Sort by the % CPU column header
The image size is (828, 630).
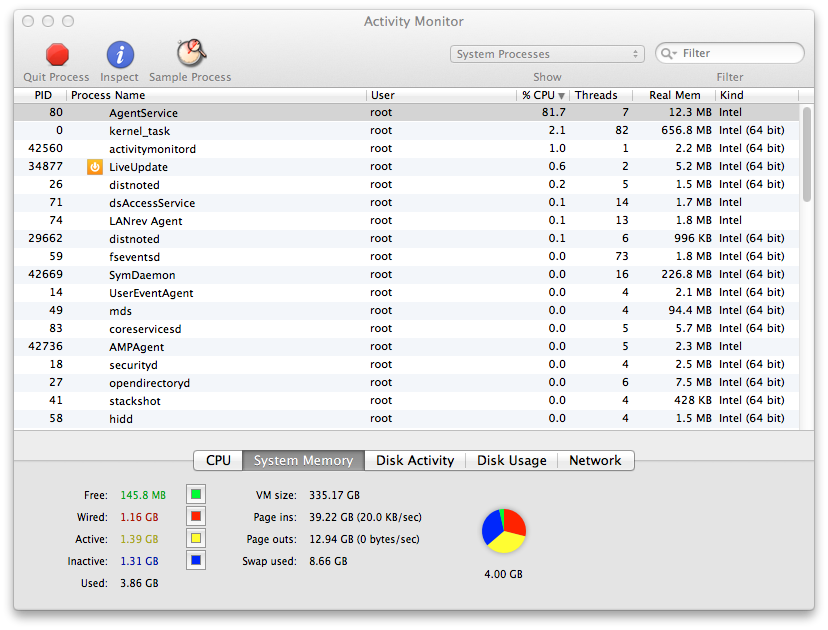click(543, 95)
